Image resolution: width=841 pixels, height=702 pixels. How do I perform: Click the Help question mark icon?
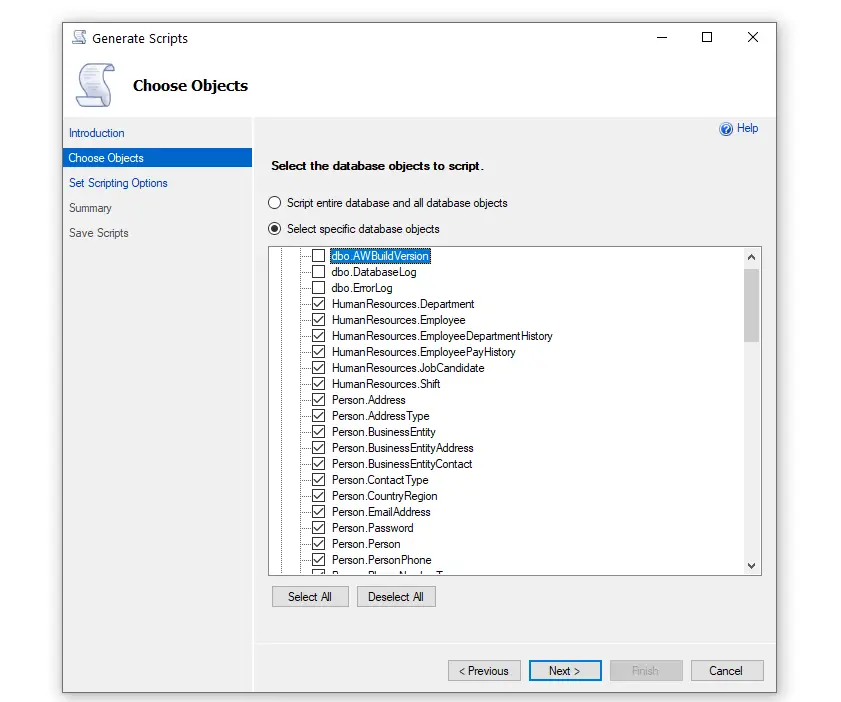click(x=726, y=129)
